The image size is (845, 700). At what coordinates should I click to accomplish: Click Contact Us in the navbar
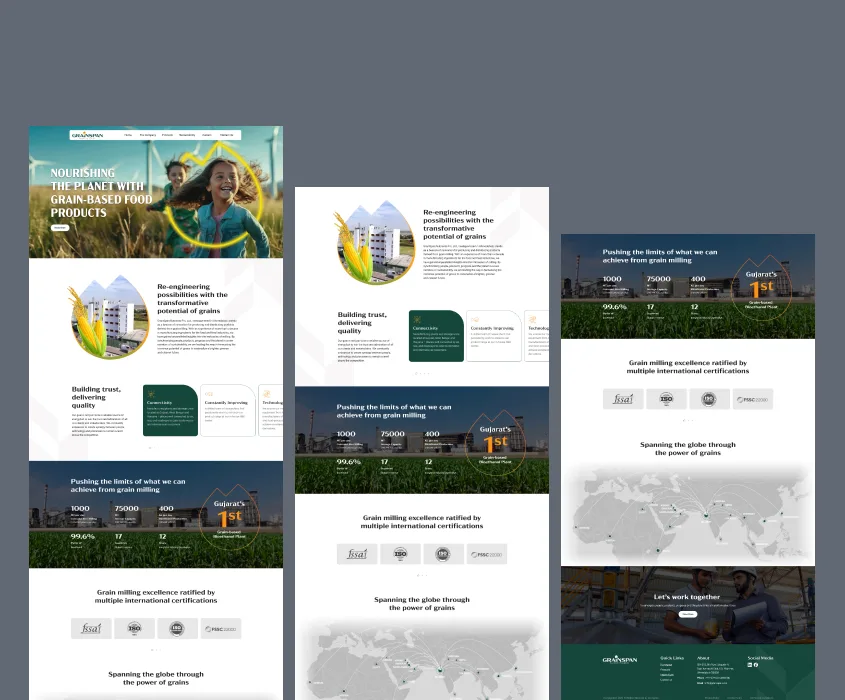pyautogui.click(x=226, y=135)
